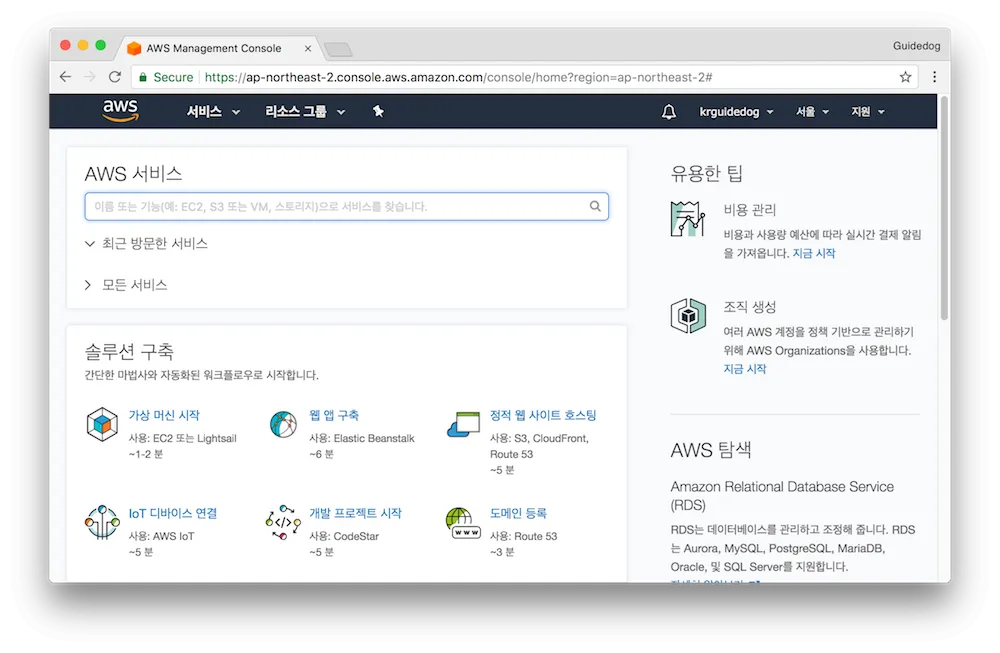Bookmark this page with the star icon

pyautogui.click(x=905, y=77)
